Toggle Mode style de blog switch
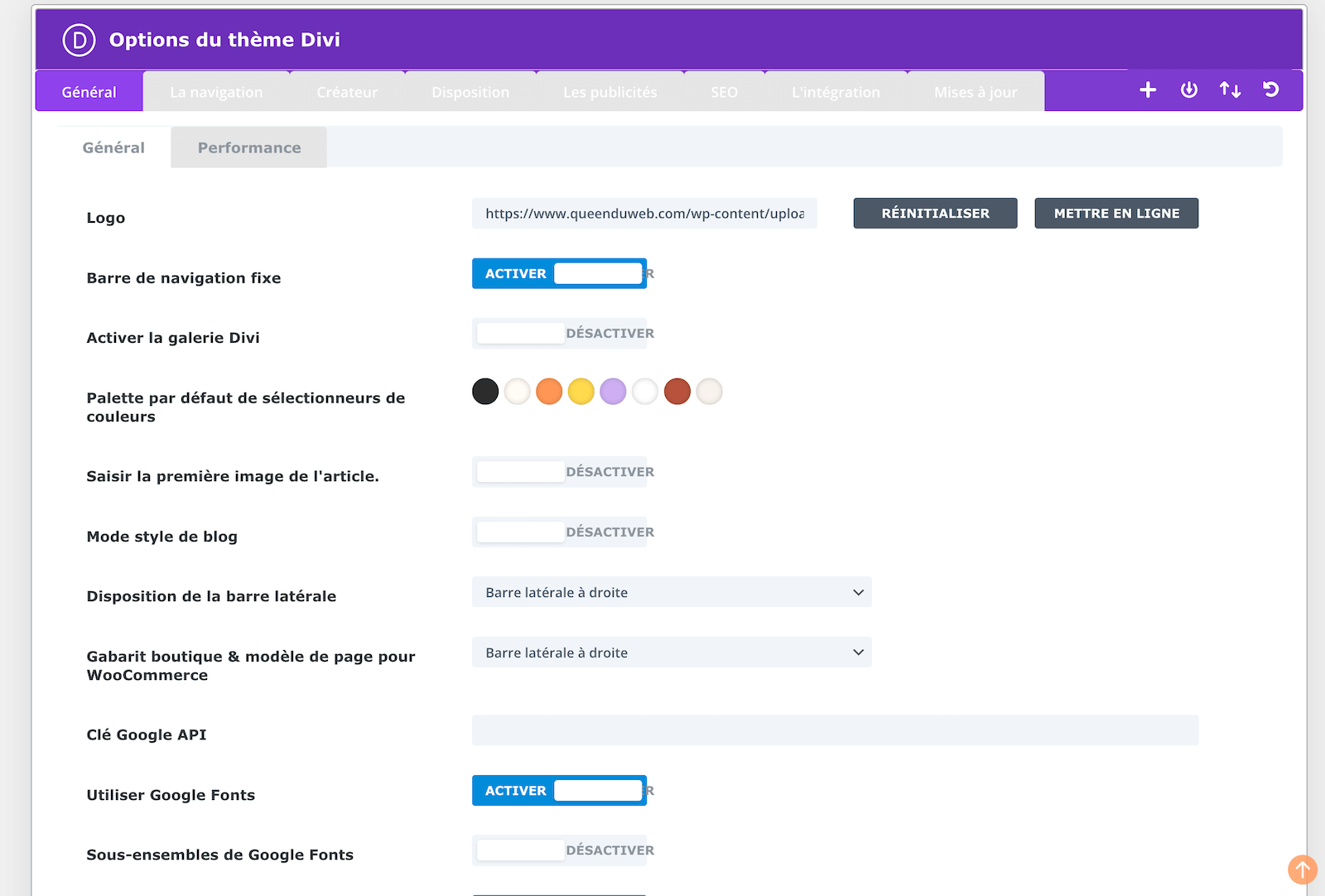This screenshot has height=896, width=1325. click(x=559, y=532)
